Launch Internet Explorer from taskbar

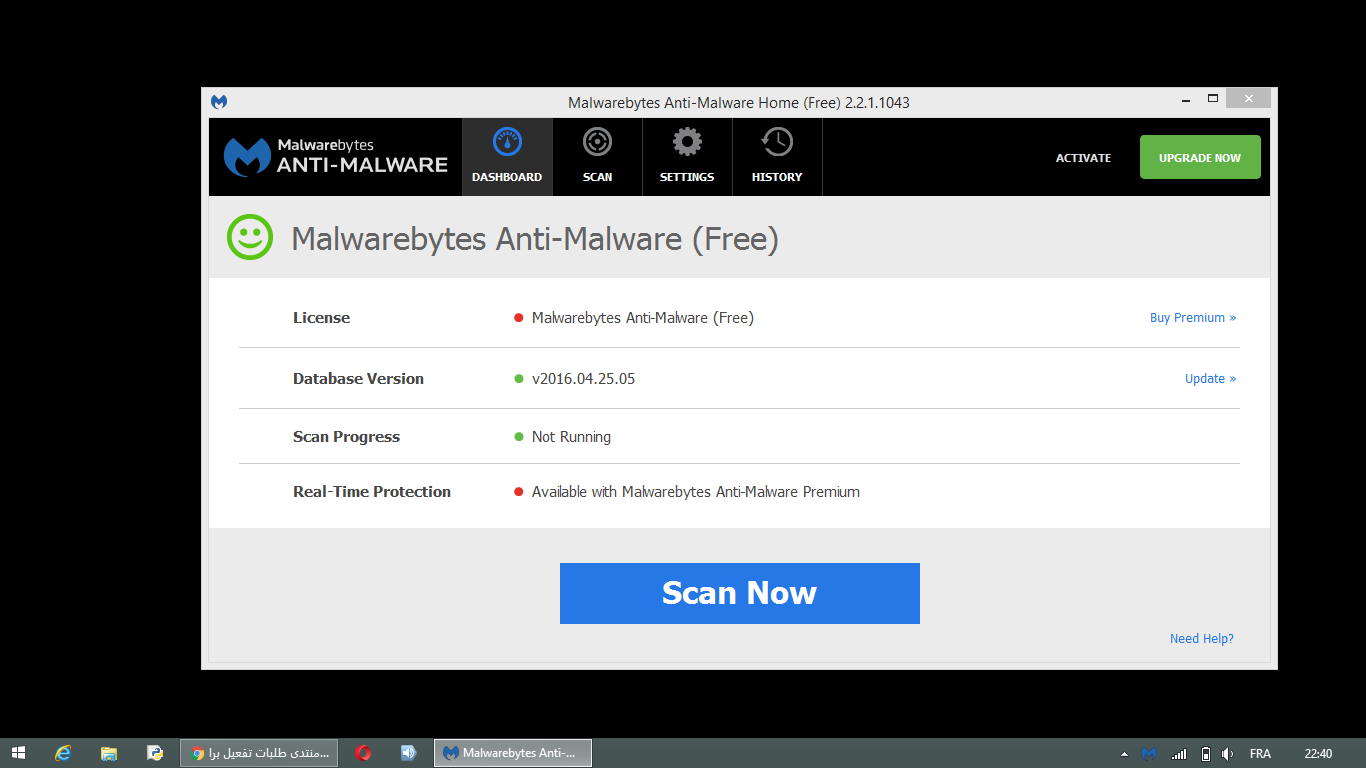point(63,753)
